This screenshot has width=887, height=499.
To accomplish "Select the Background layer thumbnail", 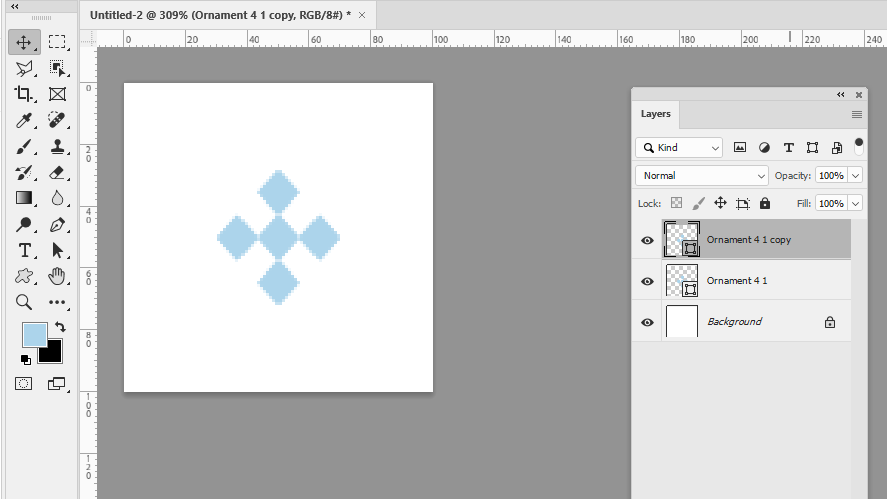I will pyautogui.click(x=682, y=321).
